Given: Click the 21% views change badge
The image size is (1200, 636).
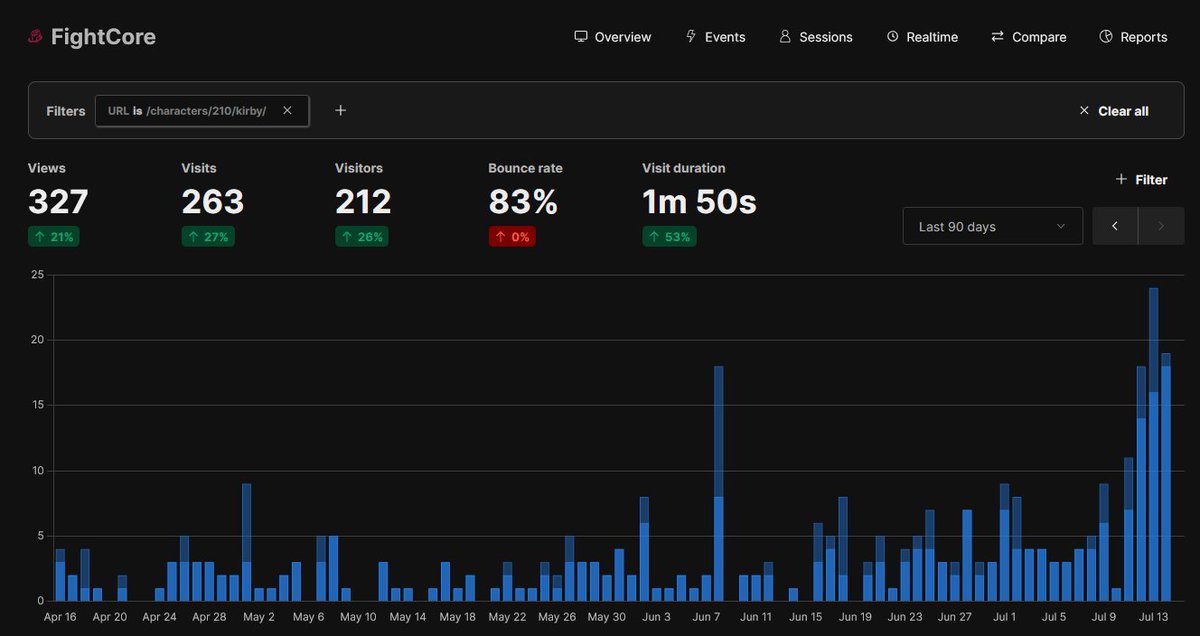Looking at the screenshot, I should pyautogui.click(x=54, y=237).
